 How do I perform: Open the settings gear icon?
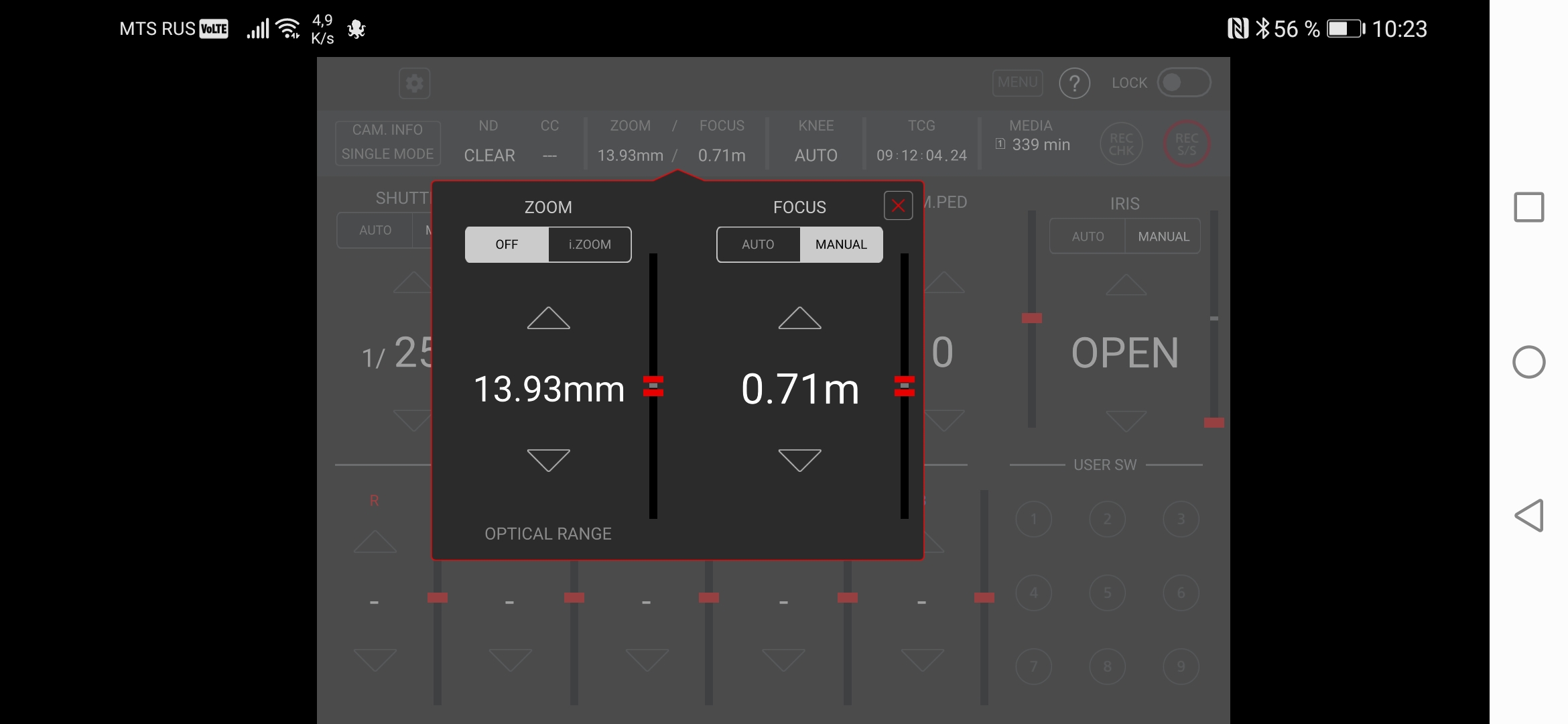pos(414,84)
